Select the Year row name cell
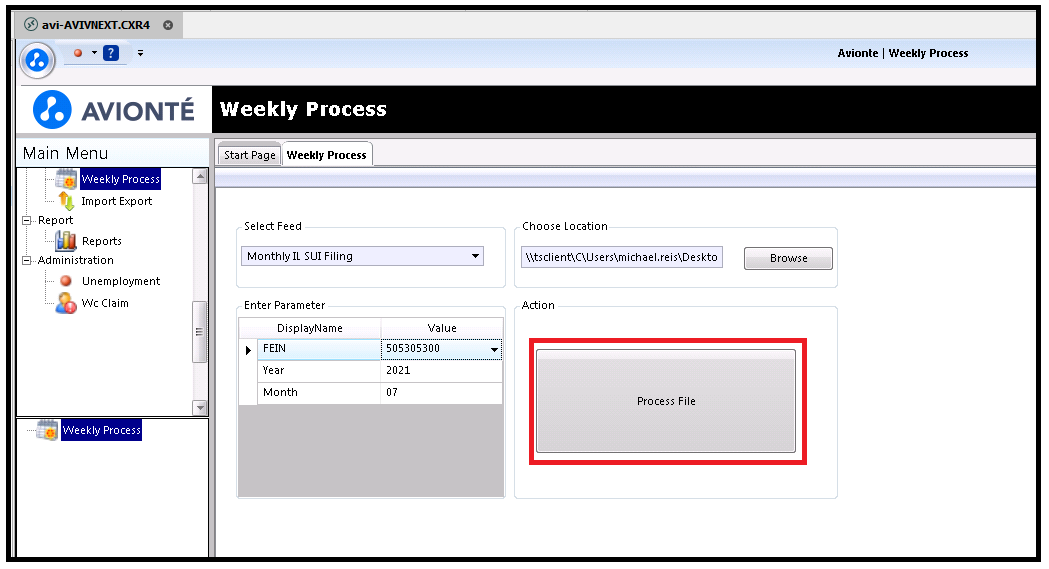 click(319, 370)
